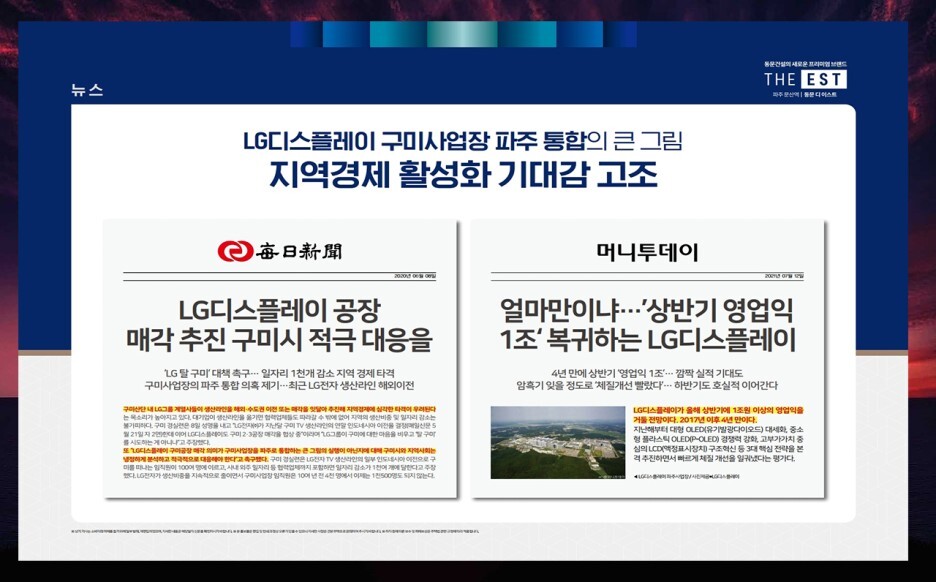Click the first highlighted paragraph in Maeil Shinmun article
This screenshot has height=582, width=936.
point(279,409)
